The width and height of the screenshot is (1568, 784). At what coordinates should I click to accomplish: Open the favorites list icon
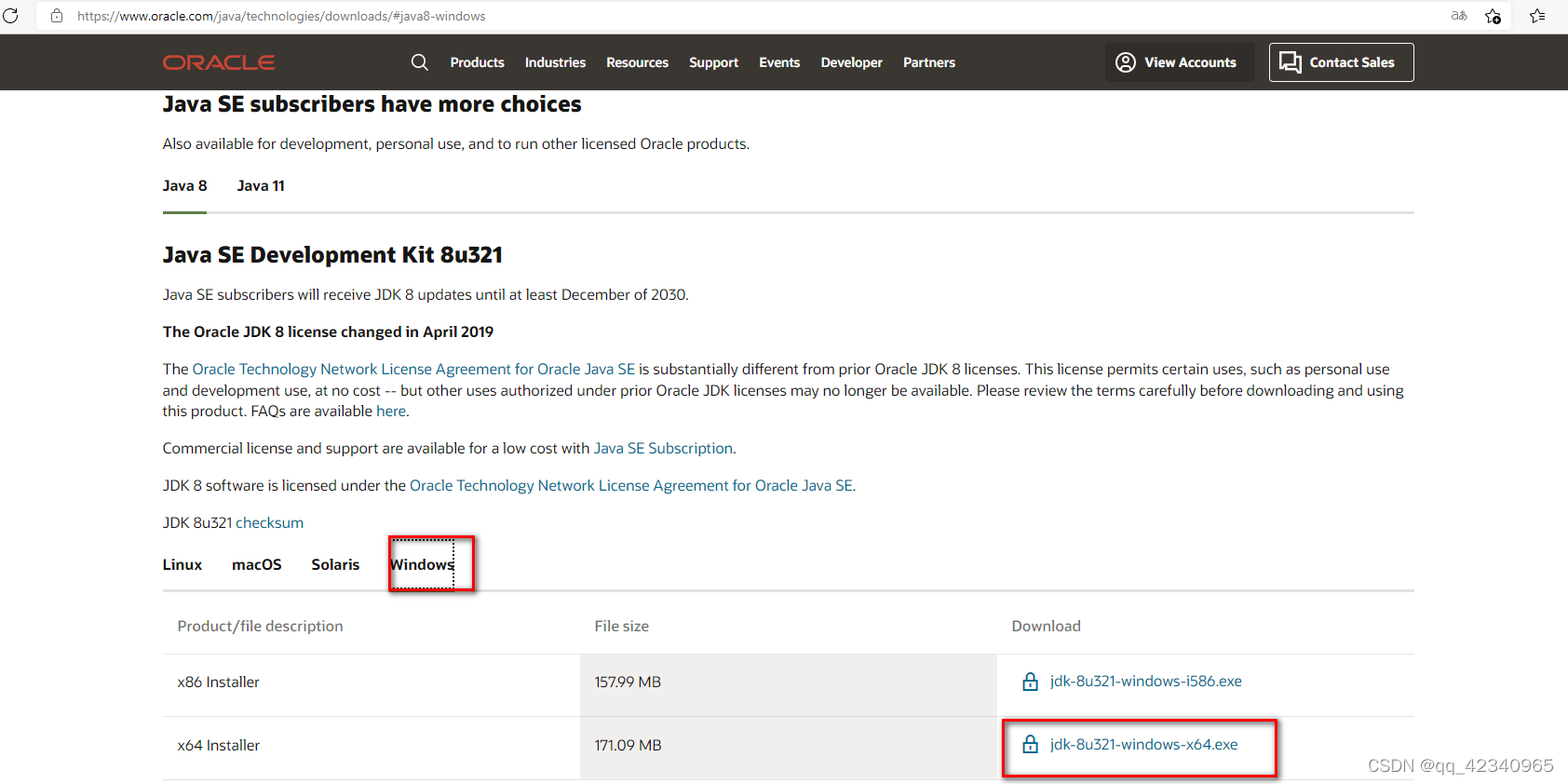[1537, 16]
